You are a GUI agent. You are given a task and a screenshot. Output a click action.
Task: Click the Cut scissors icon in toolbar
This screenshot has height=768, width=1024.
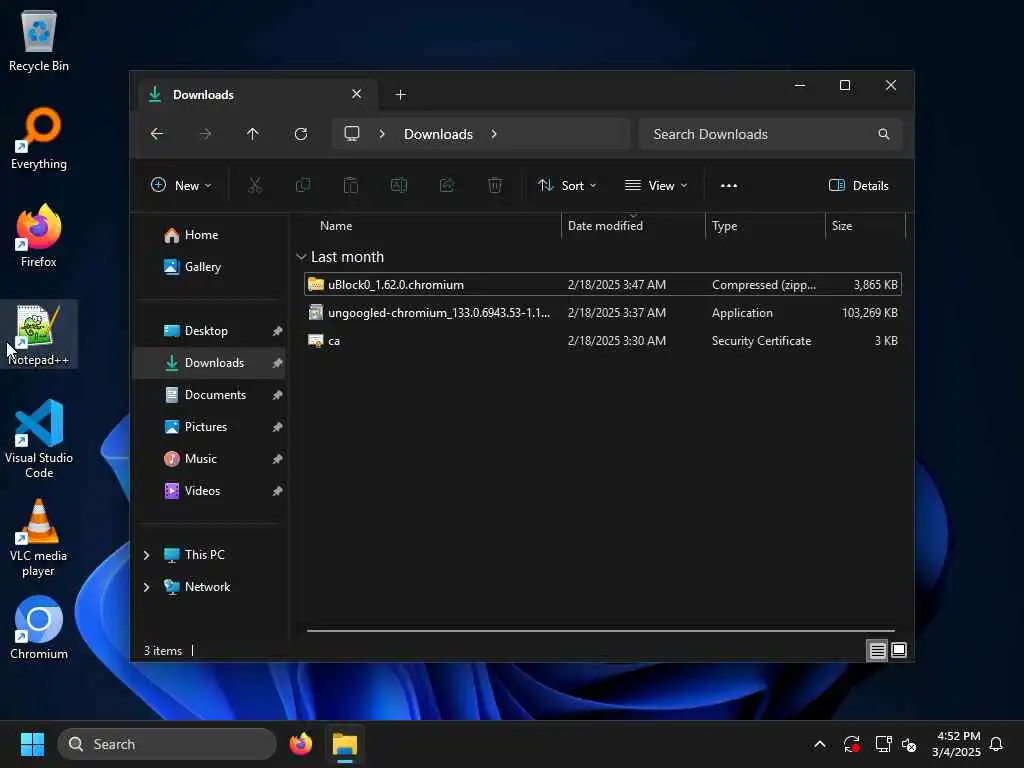click(255, 185)
